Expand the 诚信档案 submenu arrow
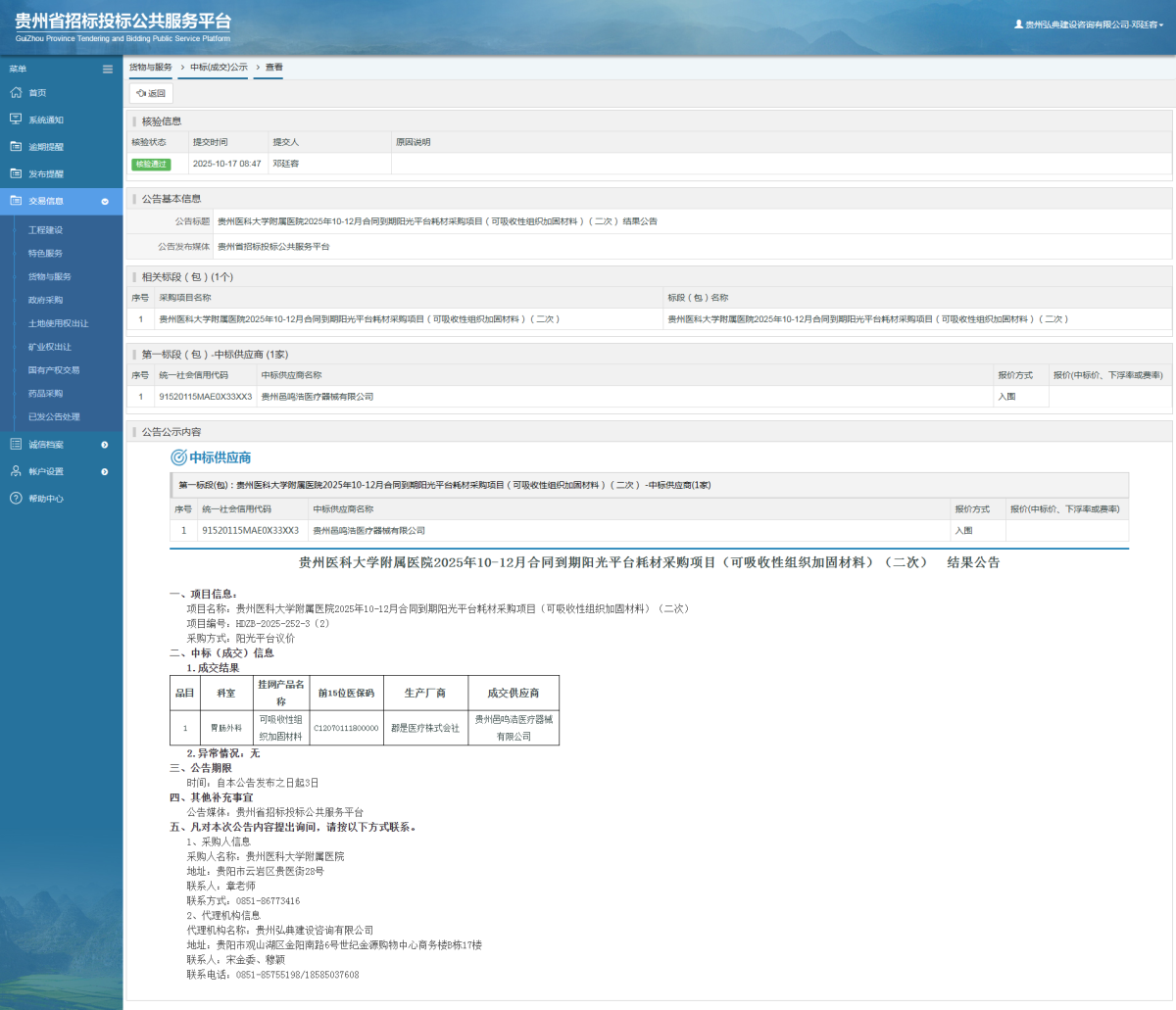Screen dimensions: 1176x1010 tap(105, 445)
